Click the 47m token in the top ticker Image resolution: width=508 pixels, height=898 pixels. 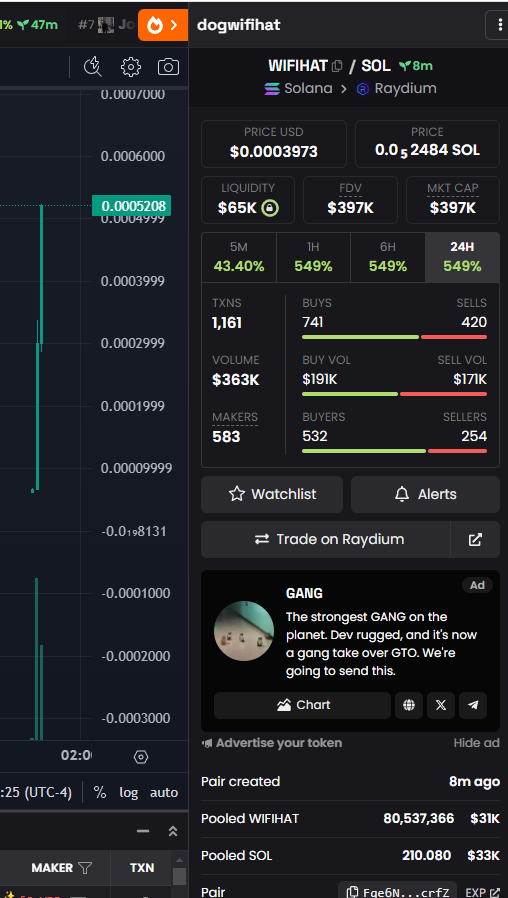(38, 25)
